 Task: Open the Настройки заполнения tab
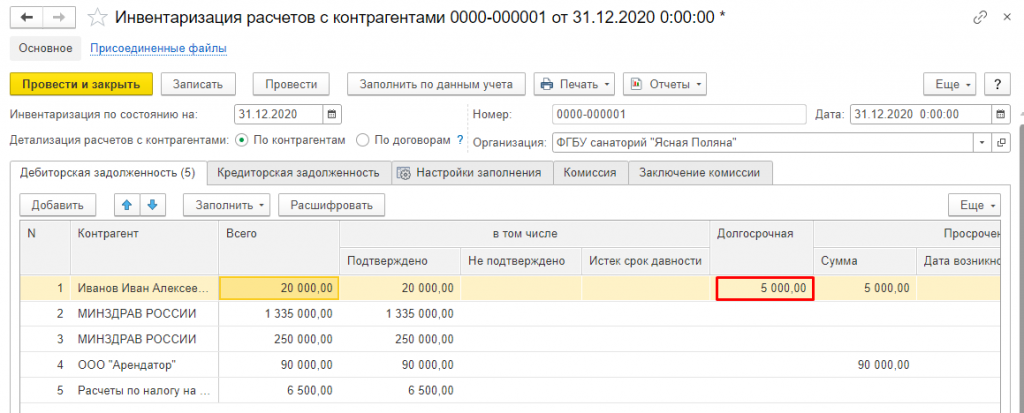(x=471, y=173)
